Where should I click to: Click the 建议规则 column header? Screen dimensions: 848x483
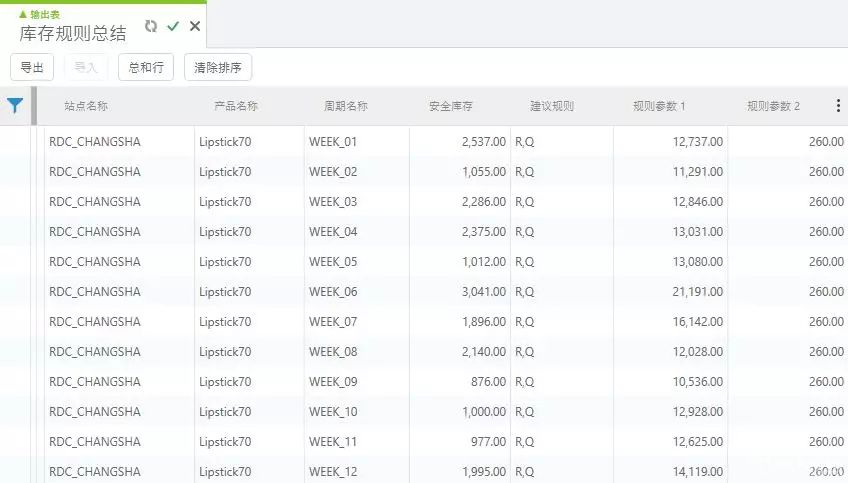552,106
